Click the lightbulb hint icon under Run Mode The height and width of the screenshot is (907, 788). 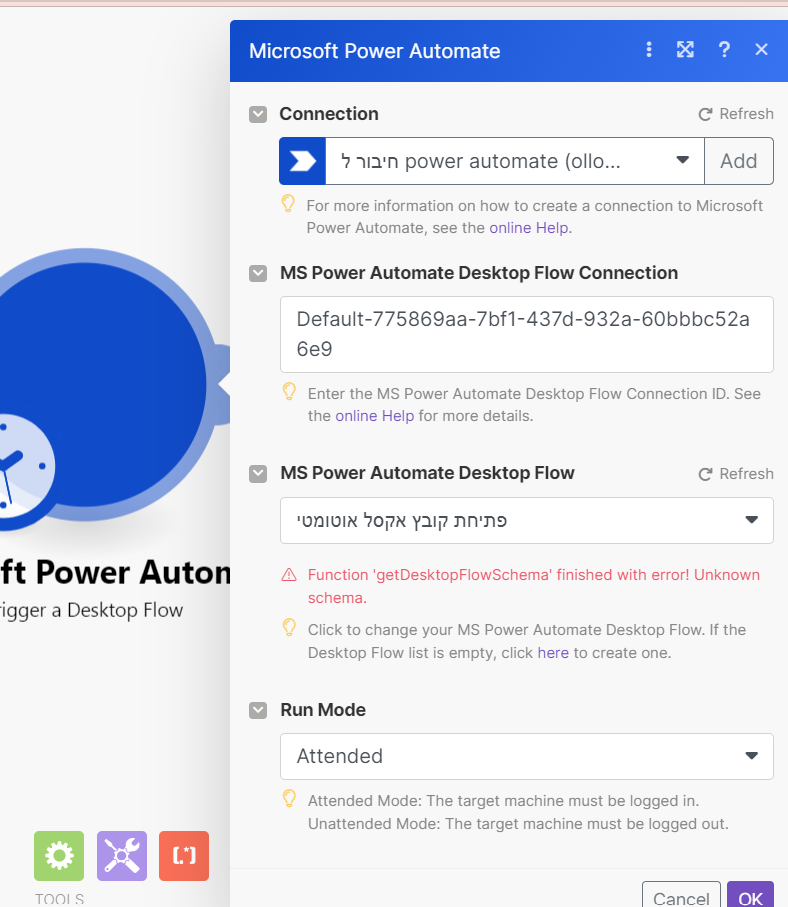click(x=289, y=799)
